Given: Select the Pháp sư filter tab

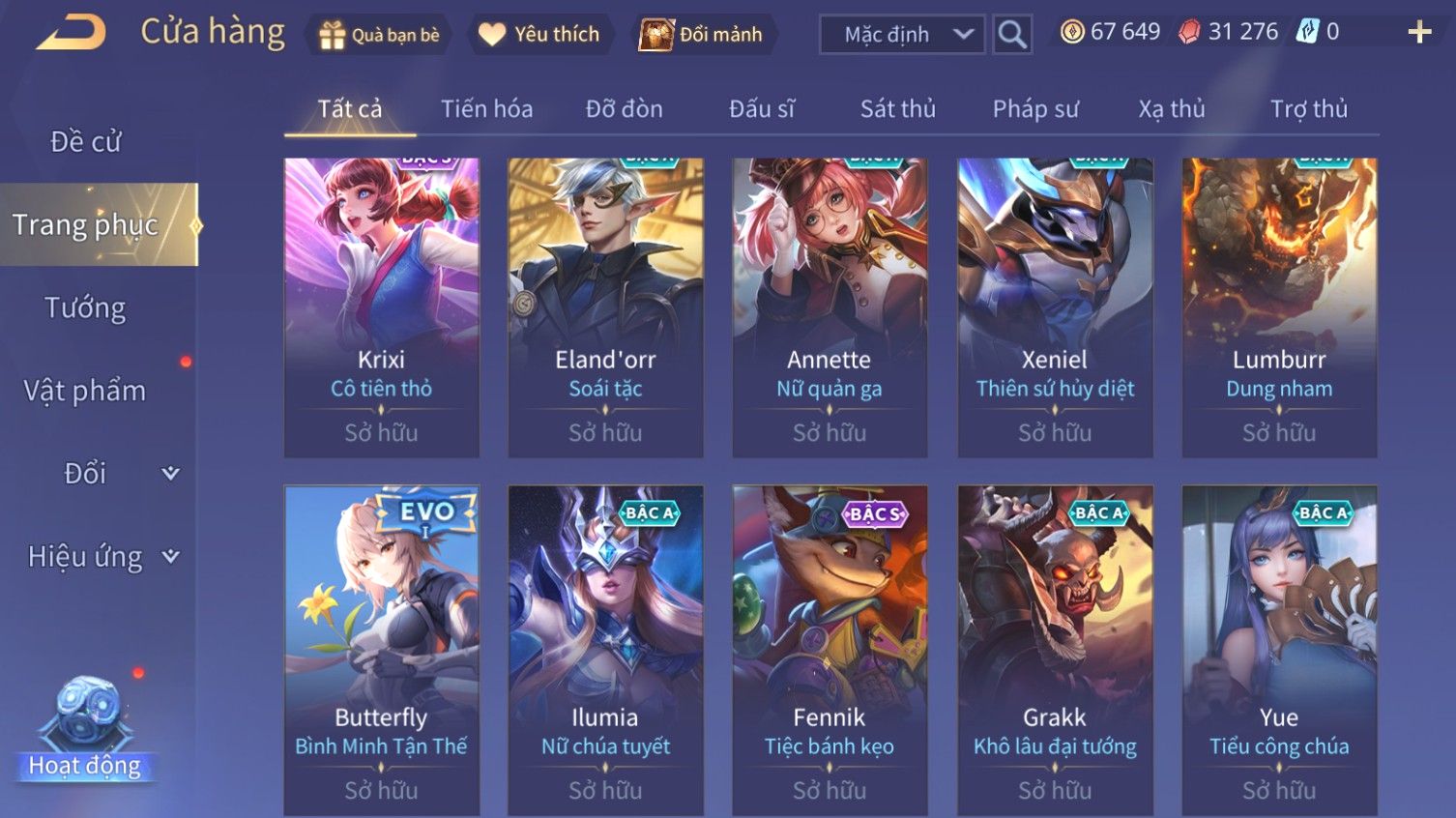Looking at the screenshot, I should (1035, 108).
